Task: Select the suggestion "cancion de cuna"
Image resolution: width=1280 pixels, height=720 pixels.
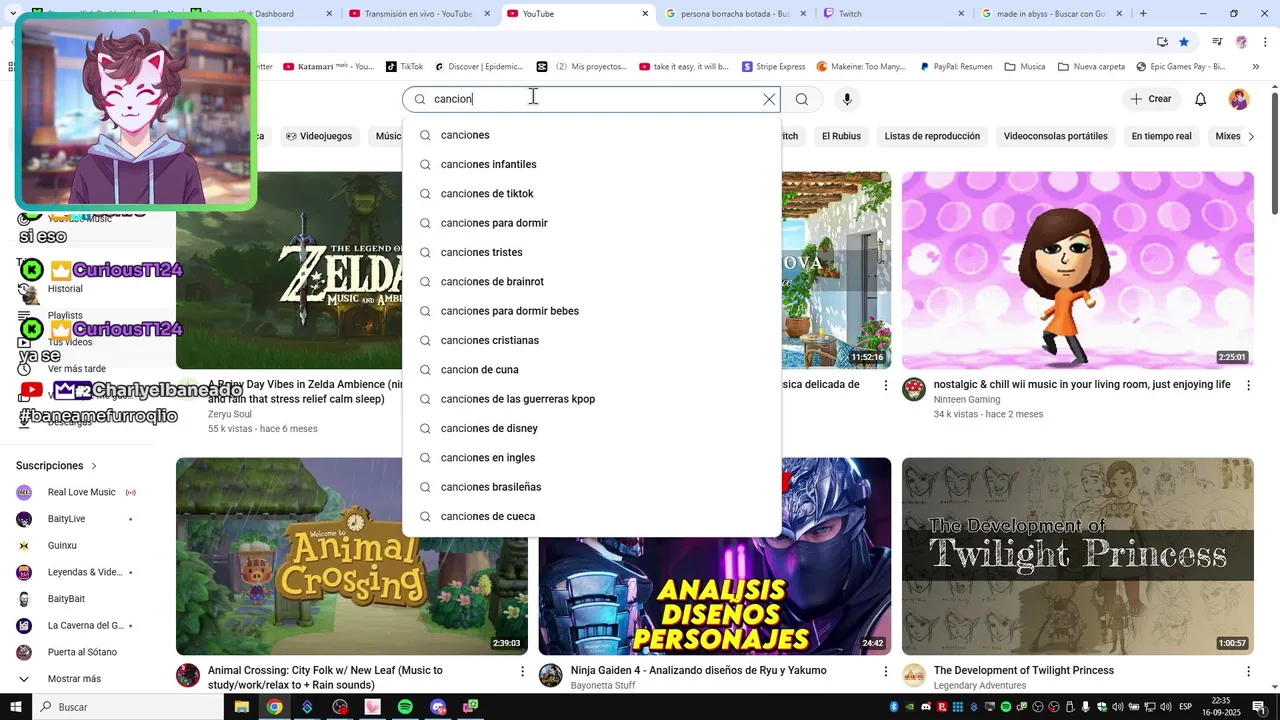Action: coord(591,370)
